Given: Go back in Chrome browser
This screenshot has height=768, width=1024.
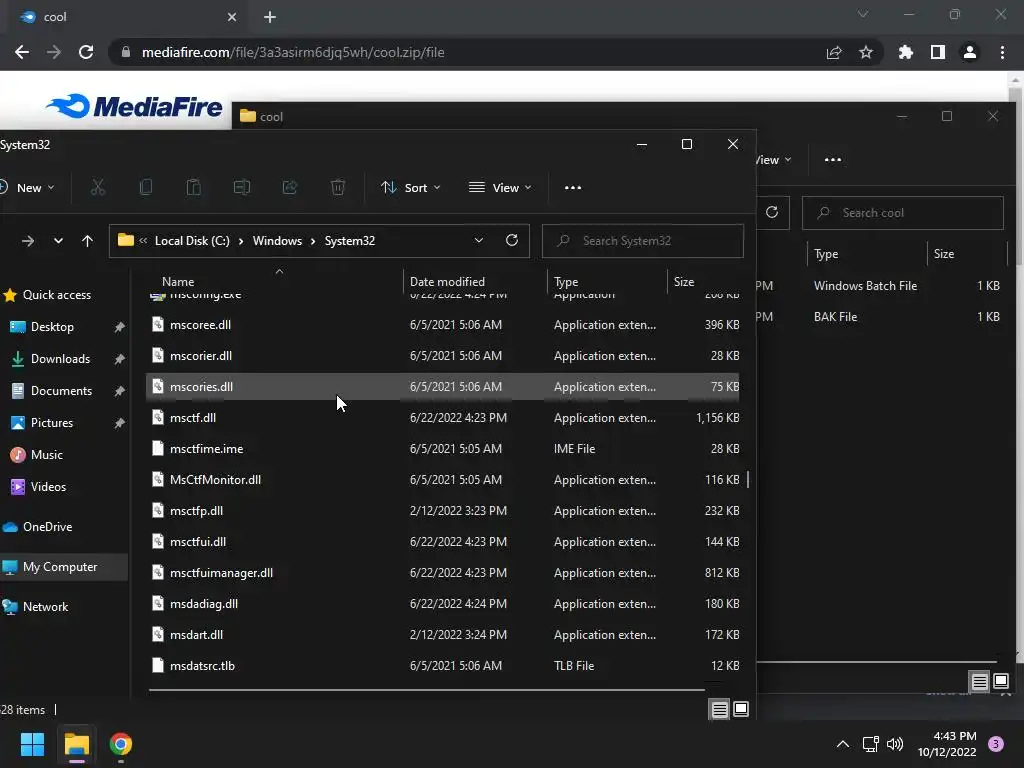Looking at the screenshot, I should pos(22,52).
